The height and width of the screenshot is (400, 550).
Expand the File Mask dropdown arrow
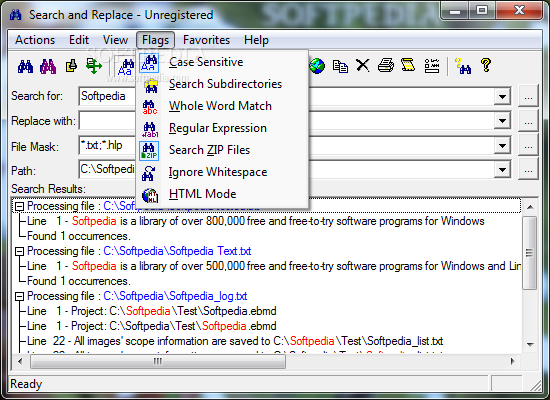(502, 146)
